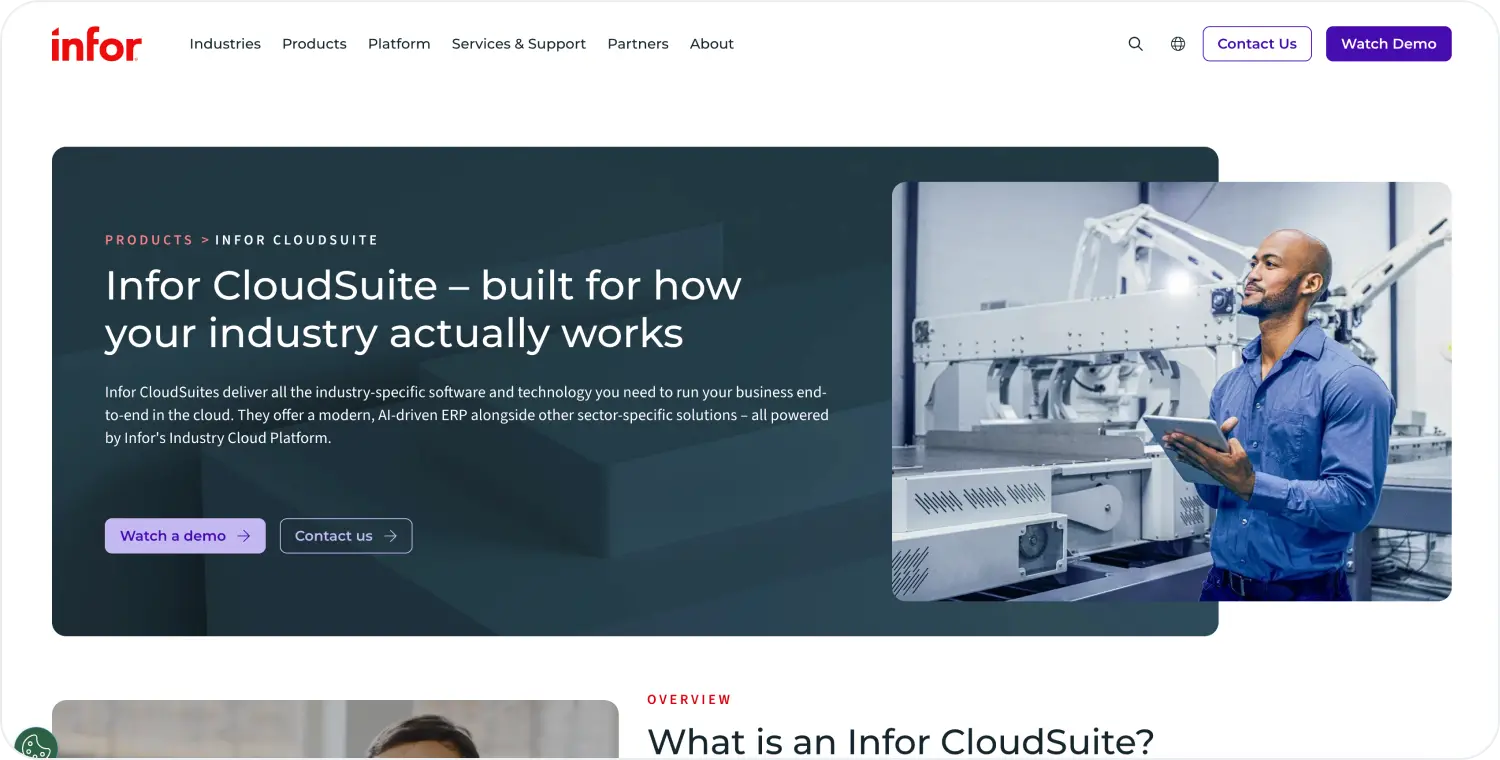Click the OVERVIEW section label
This screenshot has height=760, width=1500.
[x=690, y=700]
